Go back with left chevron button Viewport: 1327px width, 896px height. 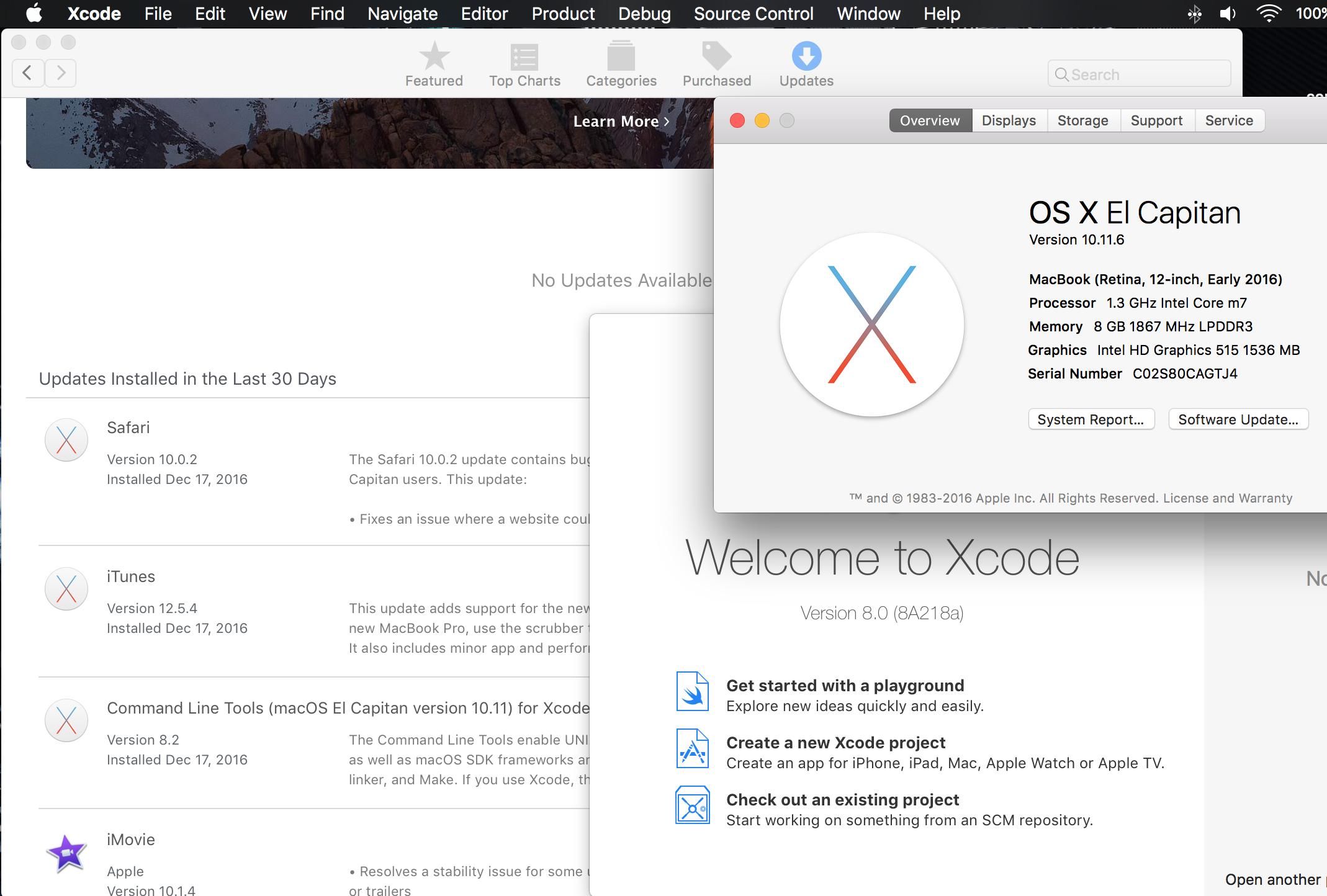tap(27, 73)
